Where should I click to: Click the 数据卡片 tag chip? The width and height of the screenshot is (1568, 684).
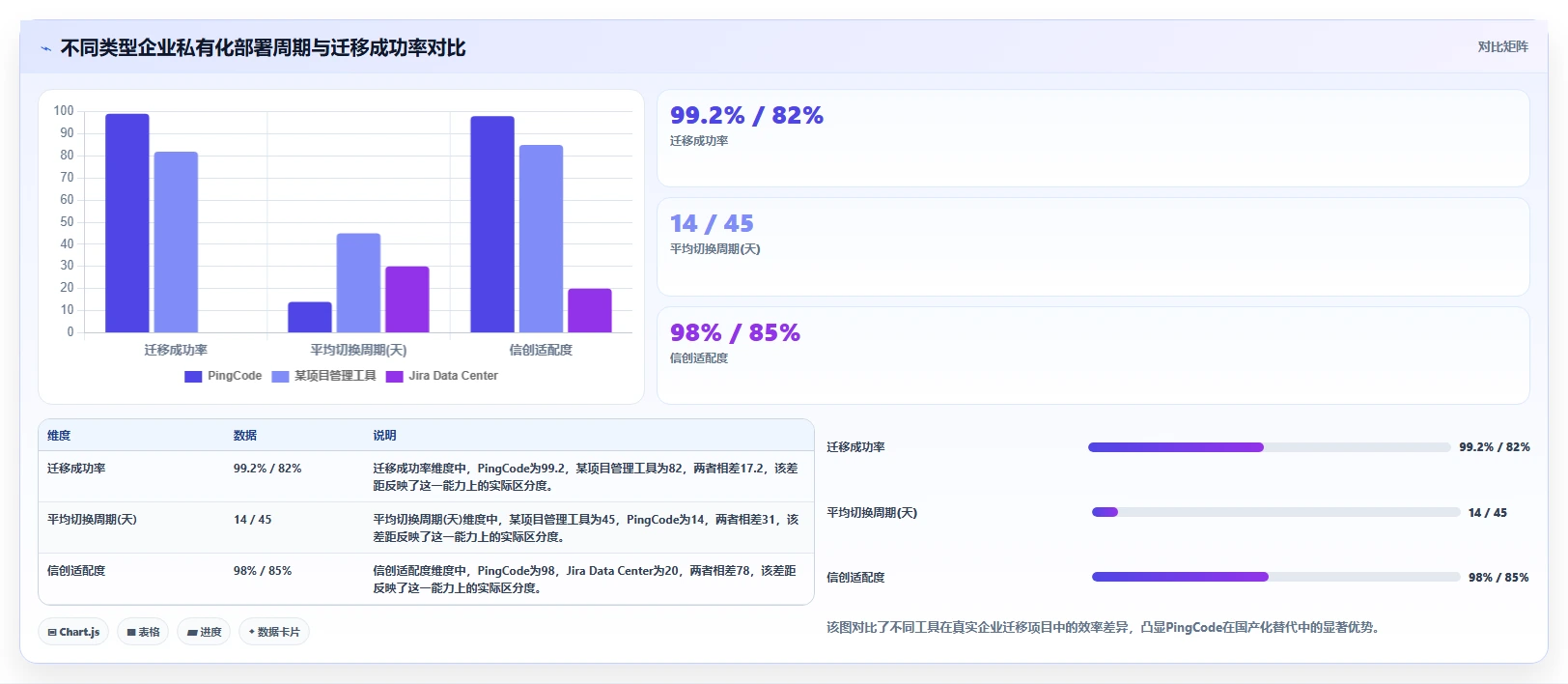pos(274,632)
